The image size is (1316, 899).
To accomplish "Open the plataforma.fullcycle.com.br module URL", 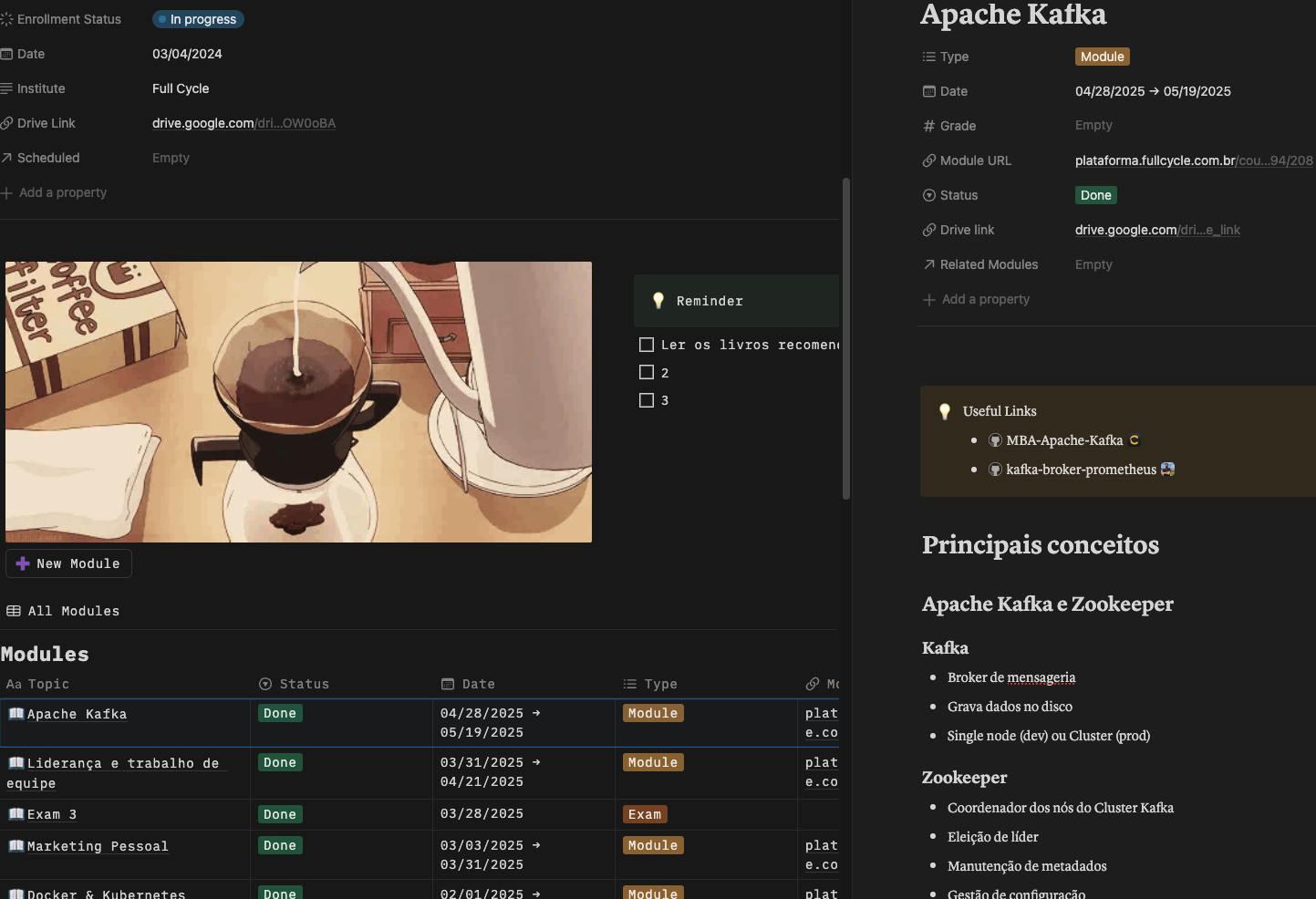I will [1194, 160].
